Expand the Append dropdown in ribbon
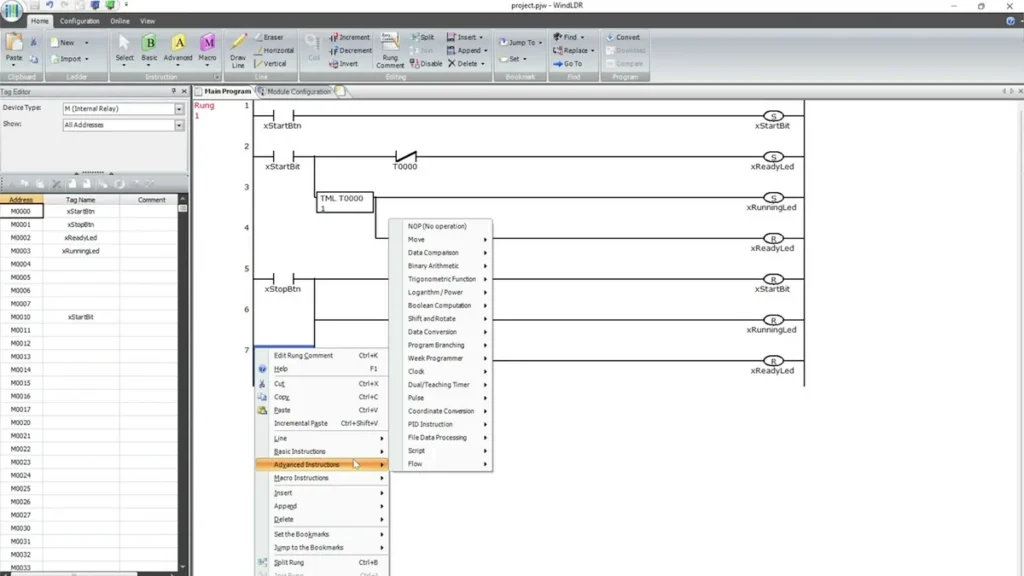This screenshot has height=576, width=1024. click(x=485, y=50)
